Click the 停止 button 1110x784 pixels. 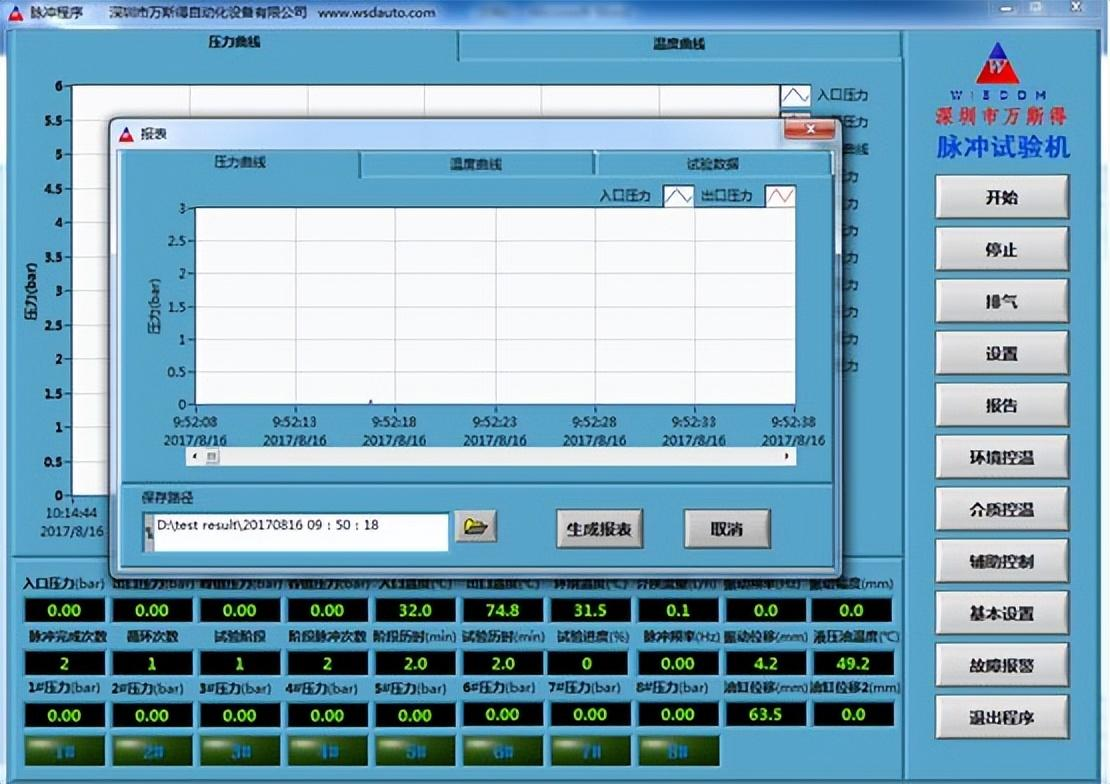click(x=1002, y=249)
